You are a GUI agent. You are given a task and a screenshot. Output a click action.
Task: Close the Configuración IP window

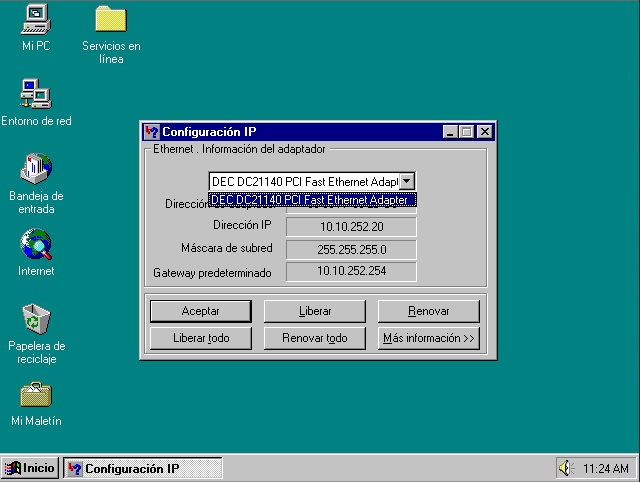tap(485, 132)
